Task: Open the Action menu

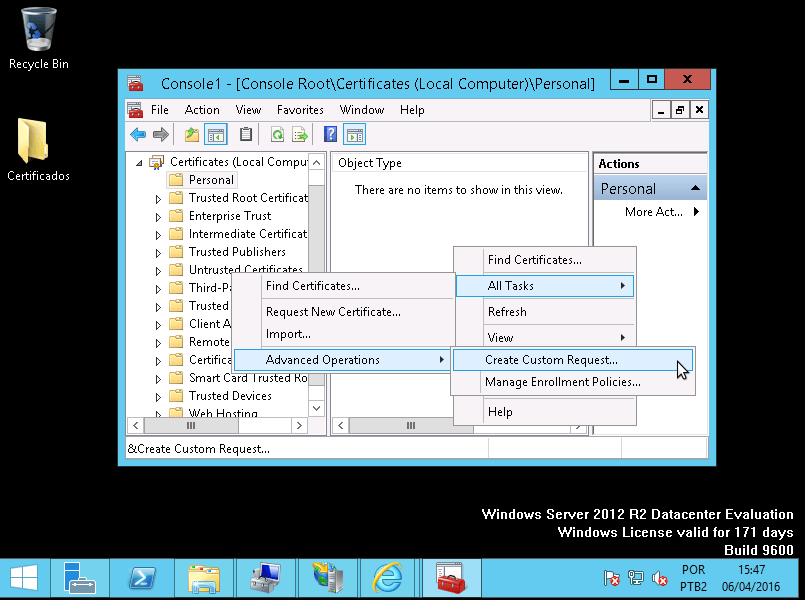Action: pos(202,110)
